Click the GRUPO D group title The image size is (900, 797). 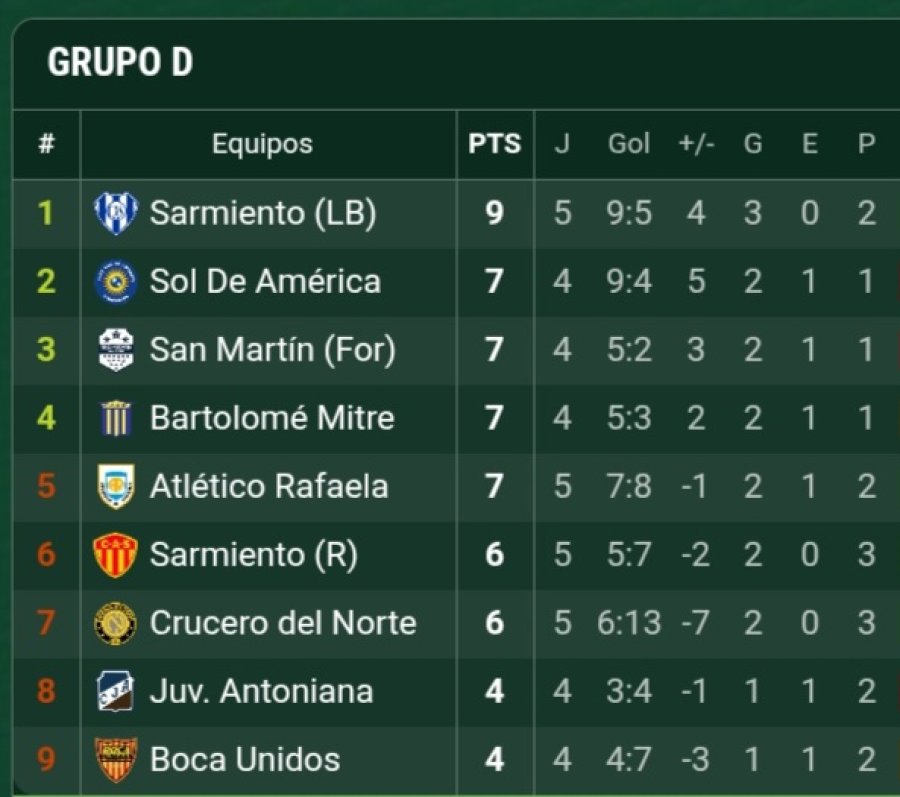click(x=120, y=62)
